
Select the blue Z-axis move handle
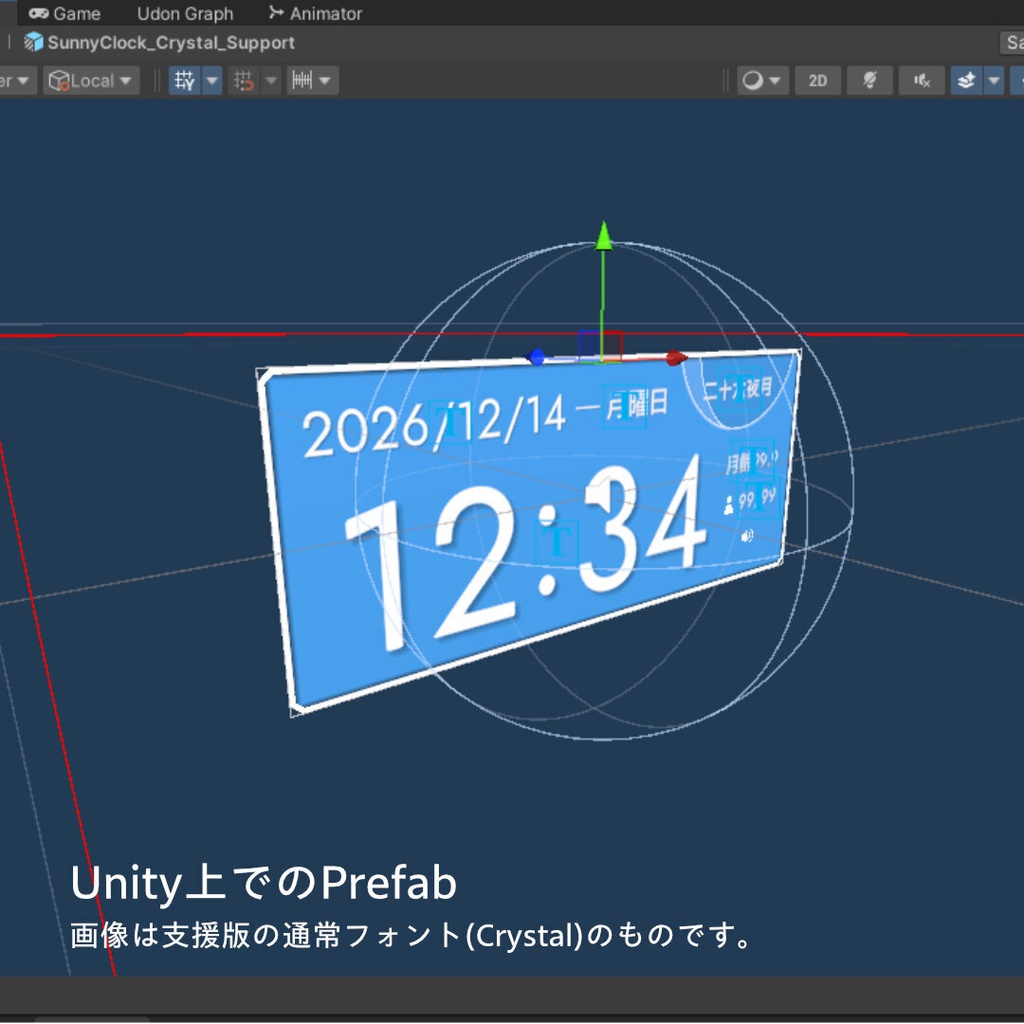click(536, 357)
